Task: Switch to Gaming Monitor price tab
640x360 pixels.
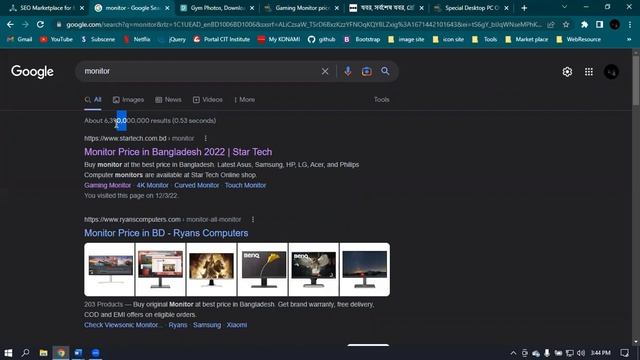Action: [x=301, y=8]
